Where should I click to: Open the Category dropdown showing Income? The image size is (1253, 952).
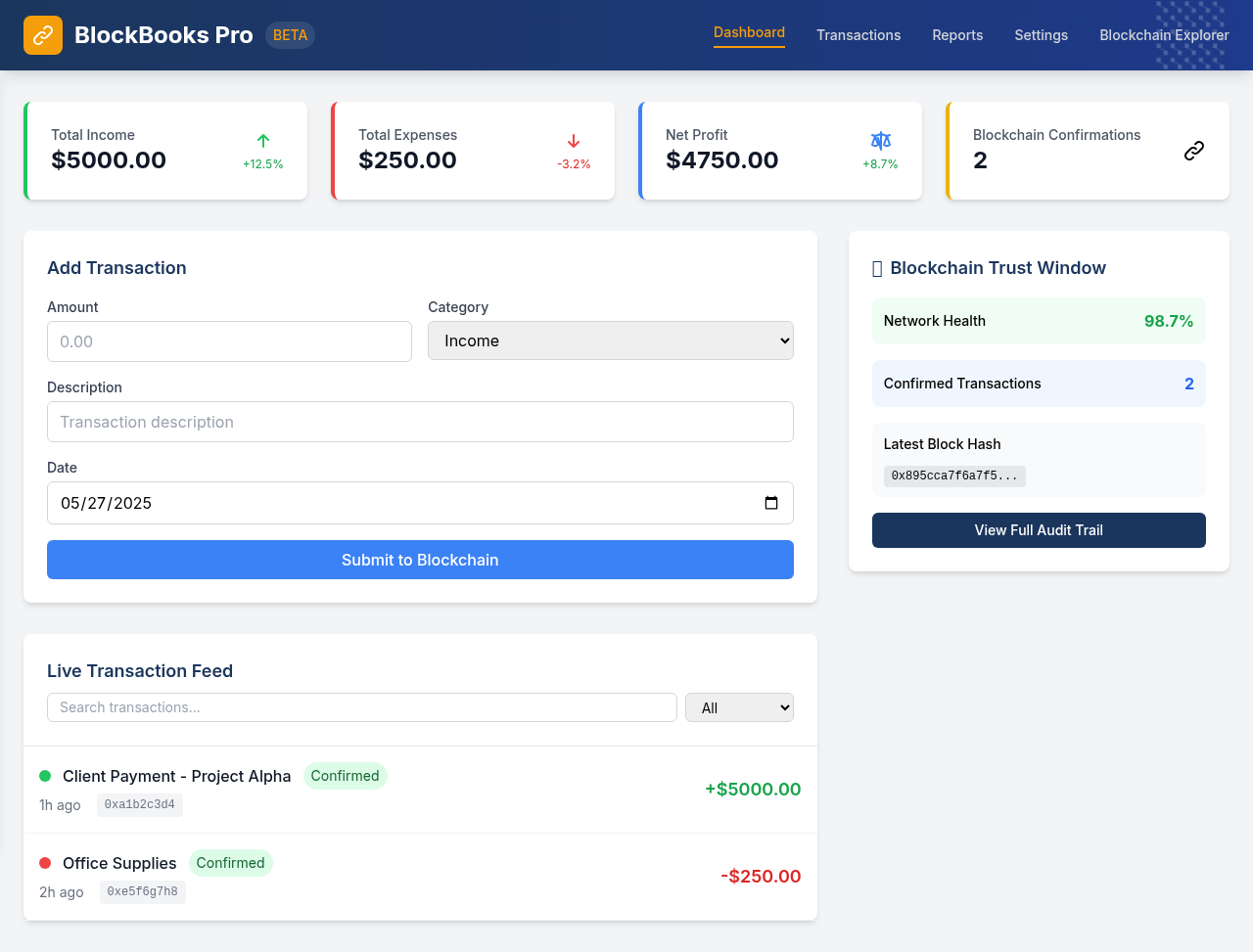tap(610, 340)
